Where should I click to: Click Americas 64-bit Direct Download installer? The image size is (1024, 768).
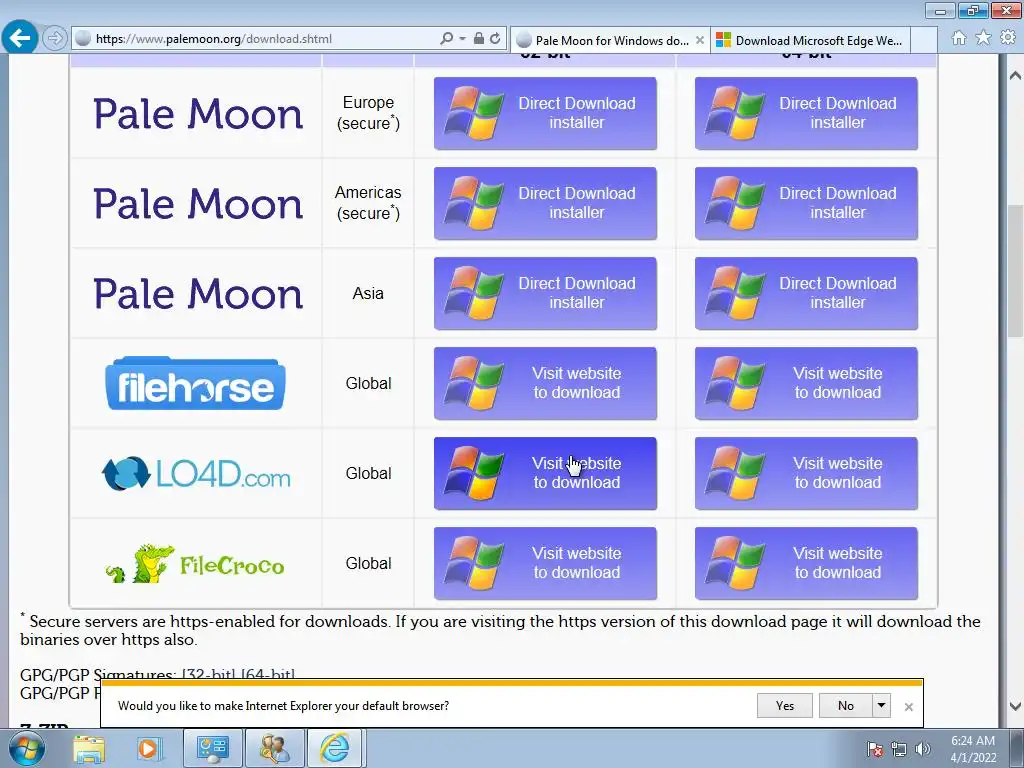[806, 204]
